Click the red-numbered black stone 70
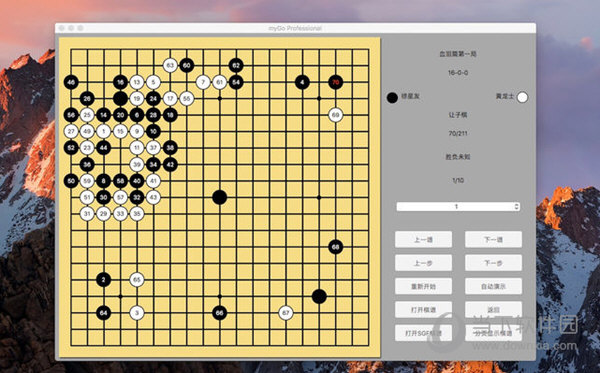Screen dimensions: 600x373 point(336,82)
